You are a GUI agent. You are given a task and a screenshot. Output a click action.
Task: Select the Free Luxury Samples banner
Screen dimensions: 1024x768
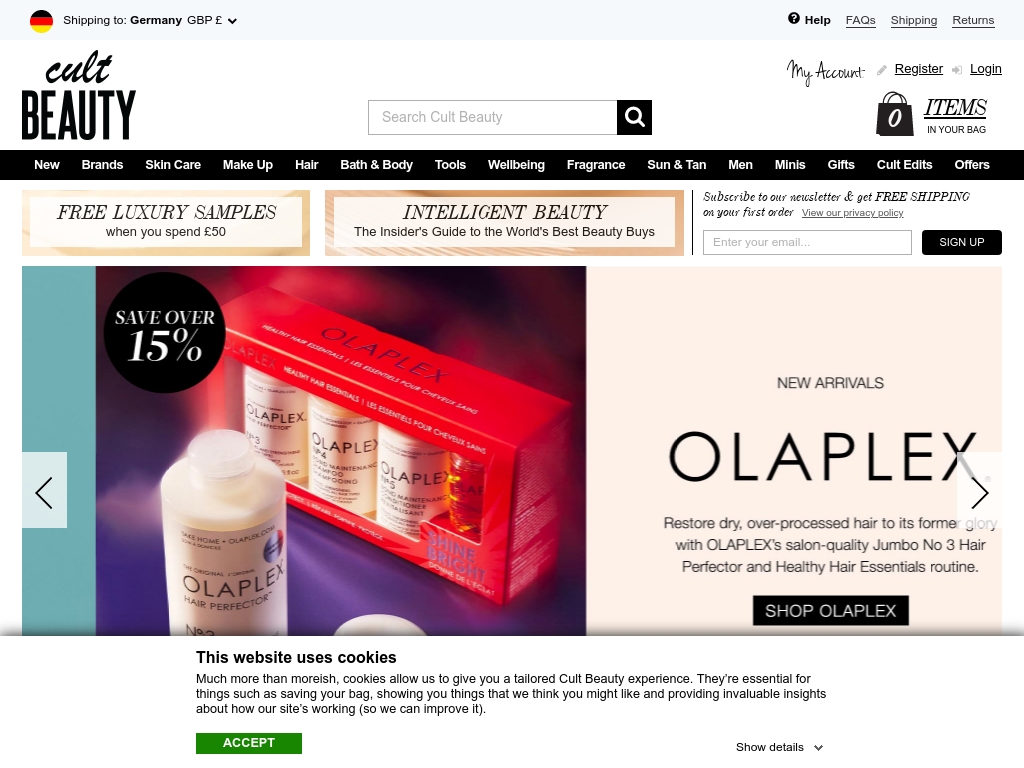pyautogui.click(x=166, y=223)
